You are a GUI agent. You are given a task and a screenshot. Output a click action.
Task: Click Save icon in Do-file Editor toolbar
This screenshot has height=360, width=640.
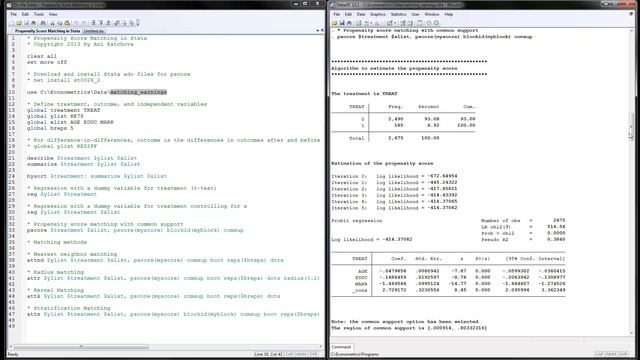click(26, 23)
